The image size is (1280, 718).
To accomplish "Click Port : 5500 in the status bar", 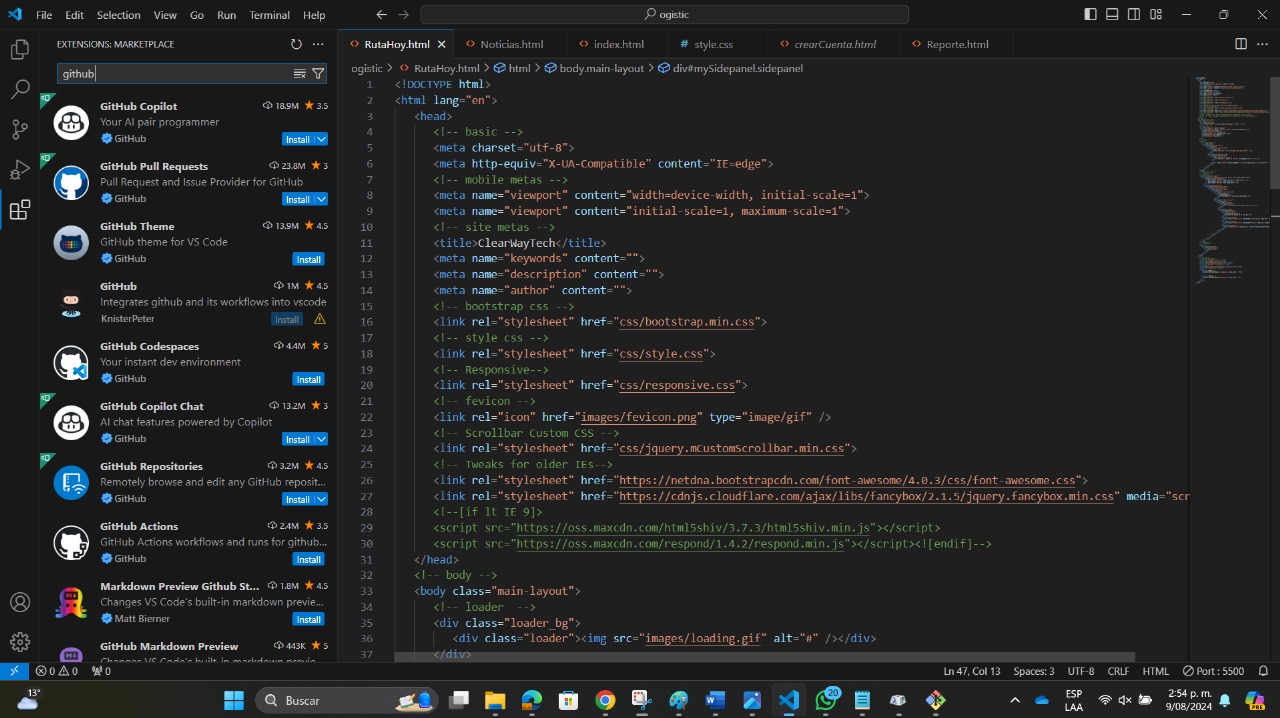I will point(1213,671).
